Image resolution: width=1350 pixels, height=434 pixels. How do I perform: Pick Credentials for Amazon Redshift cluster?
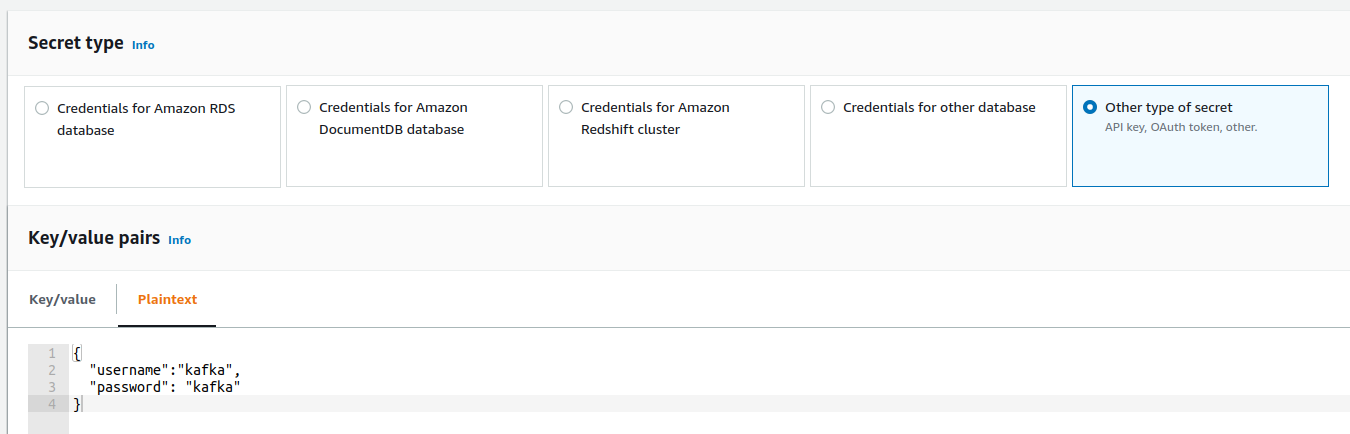point(566,108)
